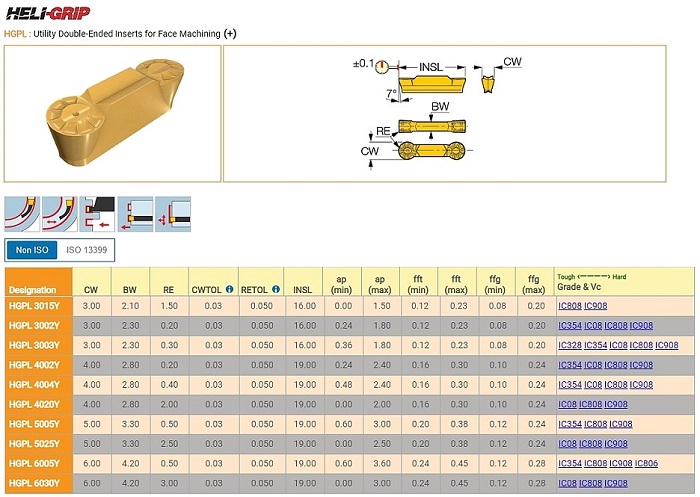
Task: Open the CWTOL info tooltip icon
Action: 229,289
